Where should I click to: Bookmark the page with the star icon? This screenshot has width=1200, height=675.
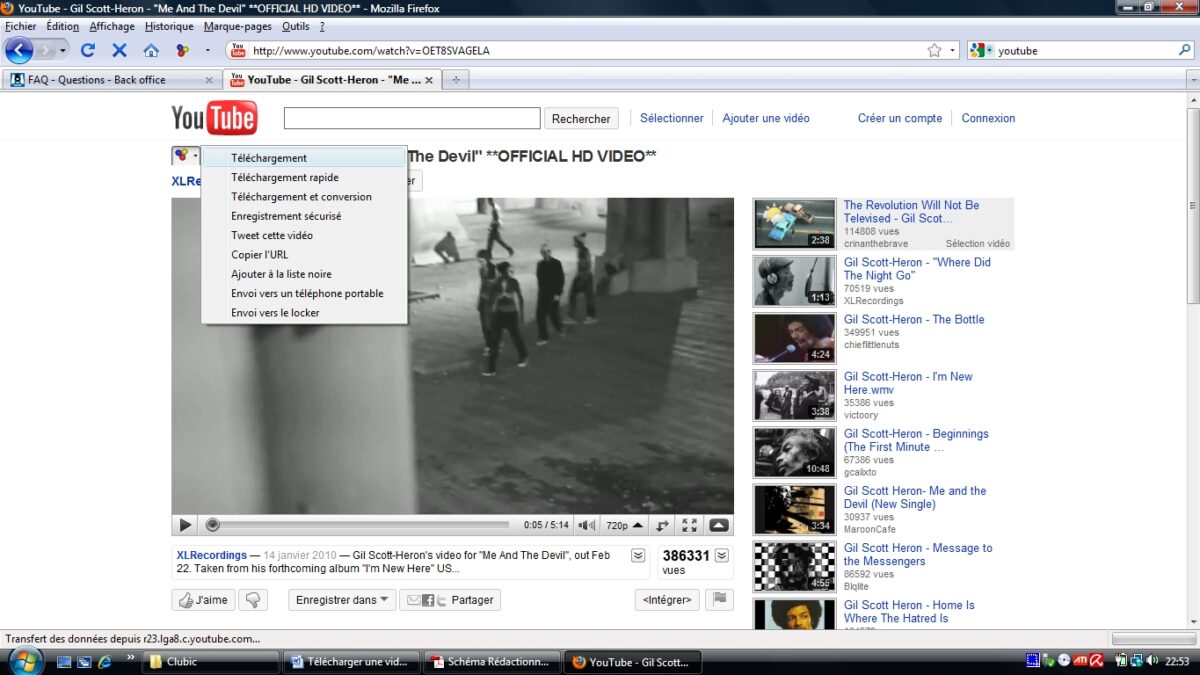pyautogui.click(x=934, y=50)
